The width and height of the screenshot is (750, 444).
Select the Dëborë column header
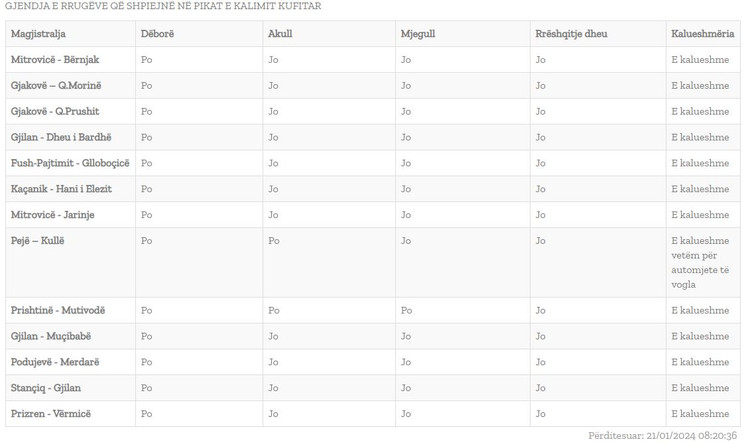157,34
